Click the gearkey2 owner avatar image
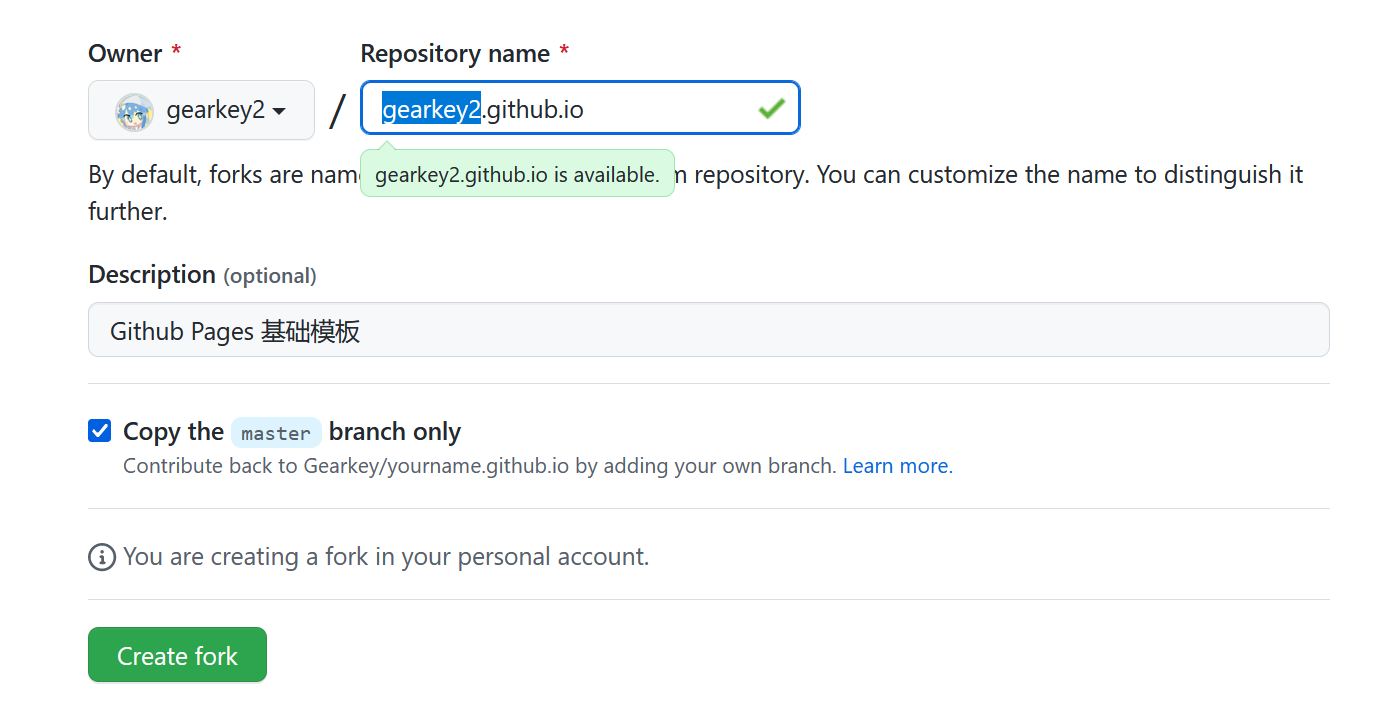The image size is (1397, 707). coord(134,112)
